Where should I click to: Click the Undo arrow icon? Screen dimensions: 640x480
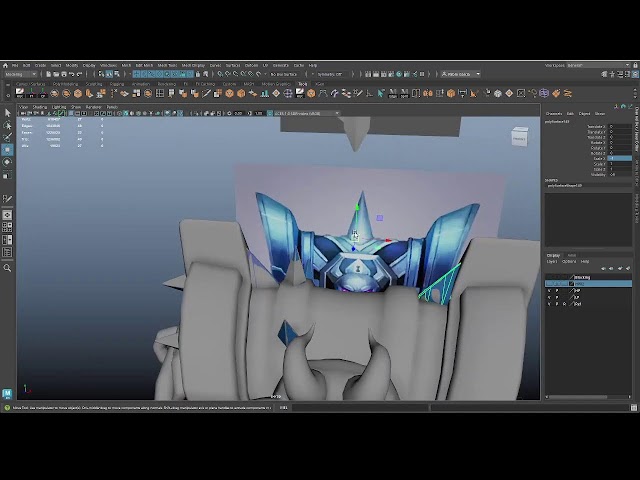[x=72, y=74]
